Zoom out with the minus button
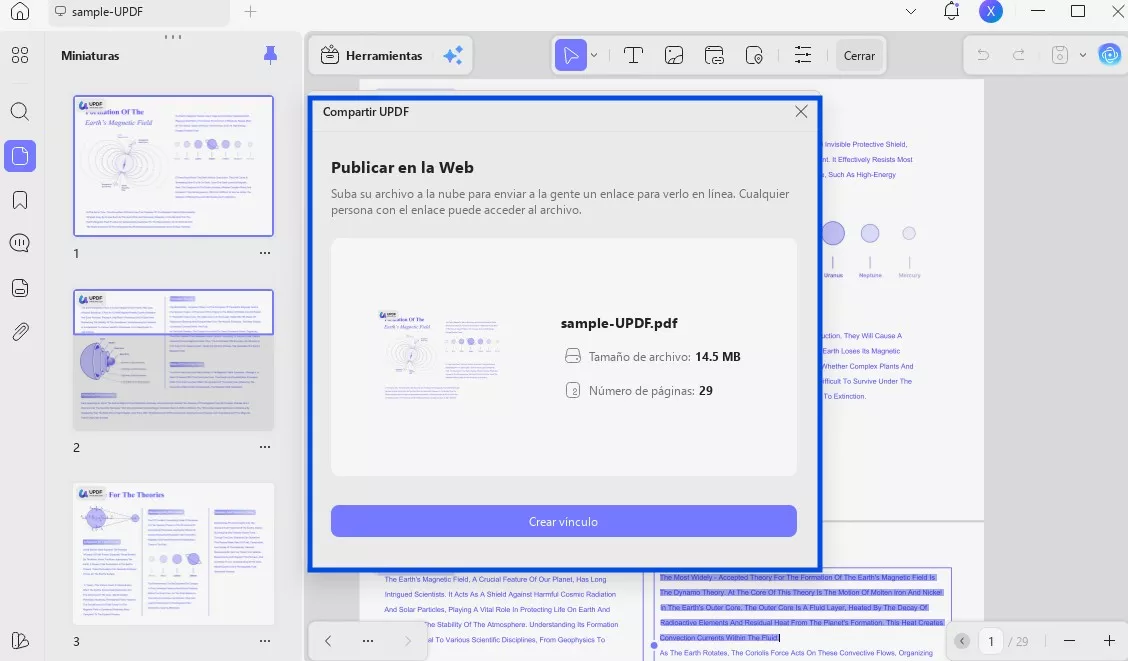Viewport: 1128px width, 661px height. [x=1070, y=641]
